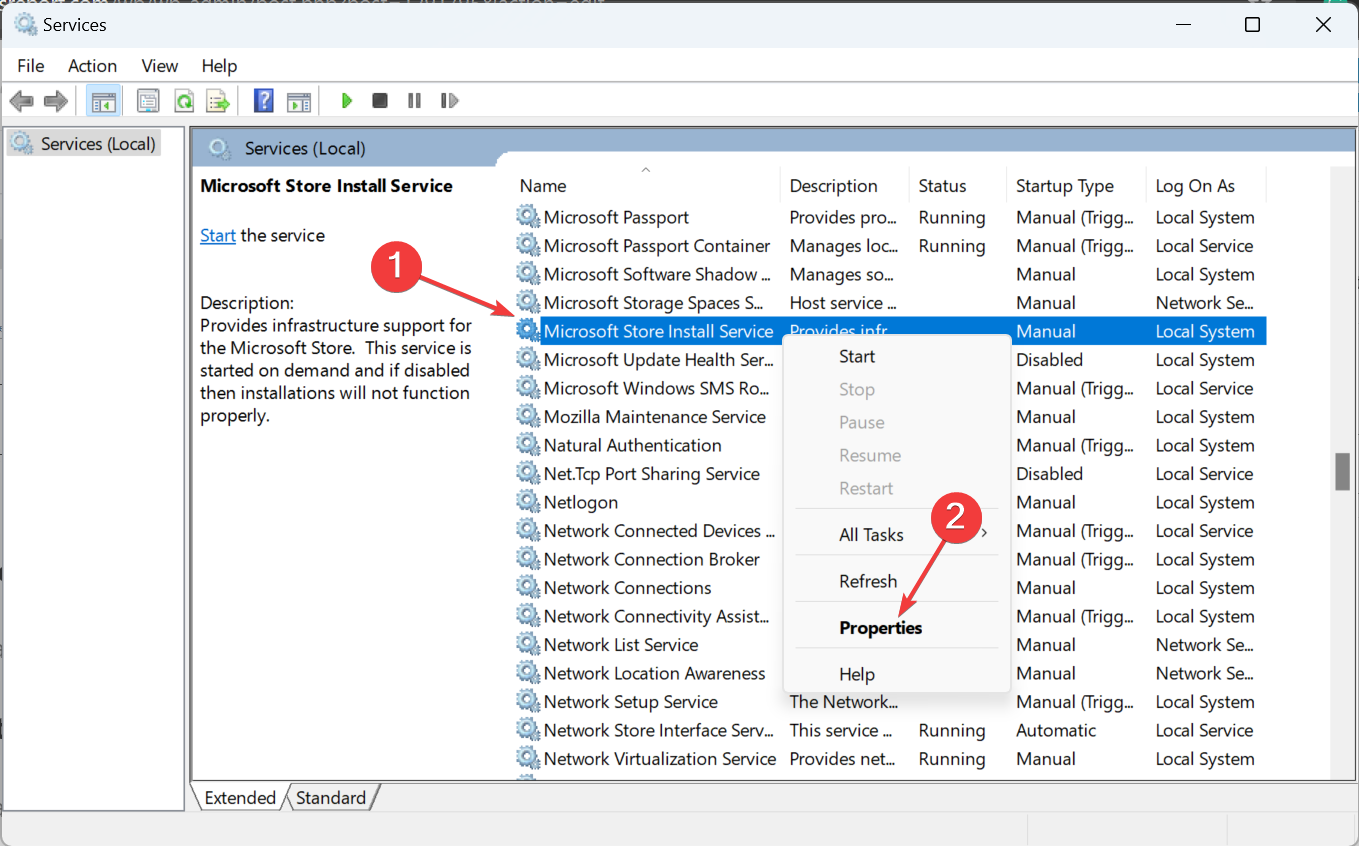Open the Action menu
This screenshot has height=846, width=1359.
92,65
